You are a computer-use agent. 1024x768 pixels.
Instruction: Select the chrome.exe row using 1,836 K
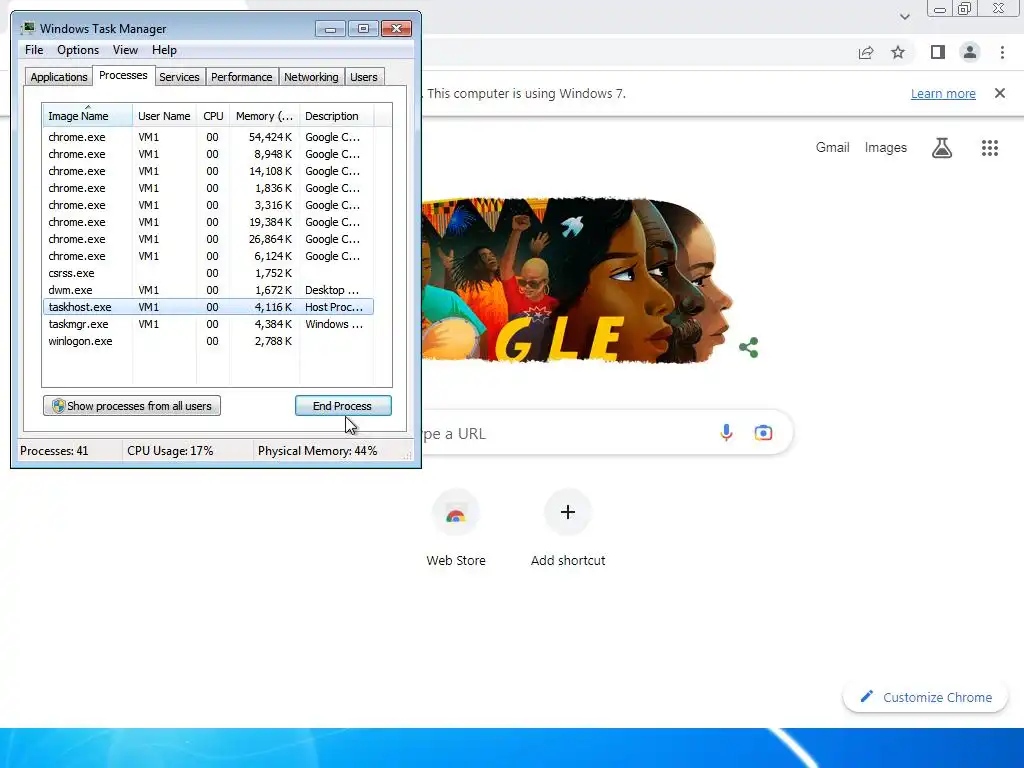click(x=208, y=188)
